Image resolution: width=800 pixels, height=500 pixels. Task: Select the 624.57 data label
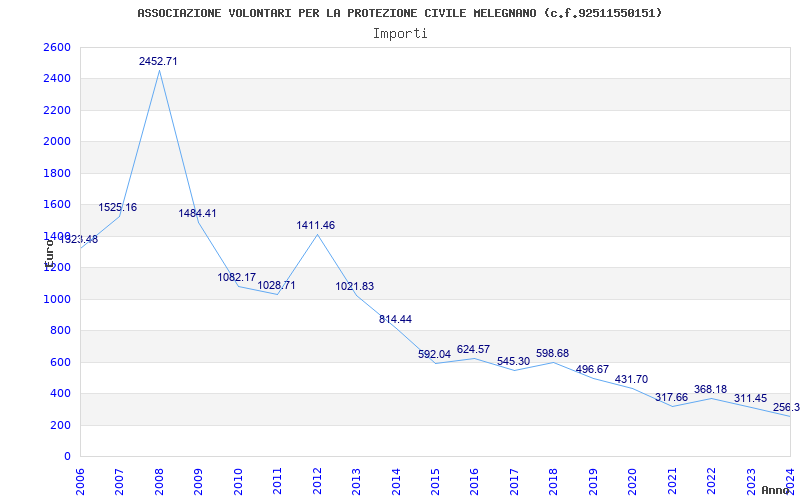point(473,349)
